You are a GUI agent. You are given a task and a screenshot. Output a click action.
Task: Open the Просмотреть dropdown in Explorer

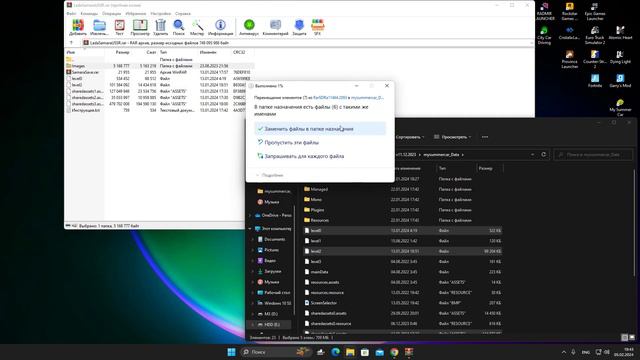tap(453, 137)
